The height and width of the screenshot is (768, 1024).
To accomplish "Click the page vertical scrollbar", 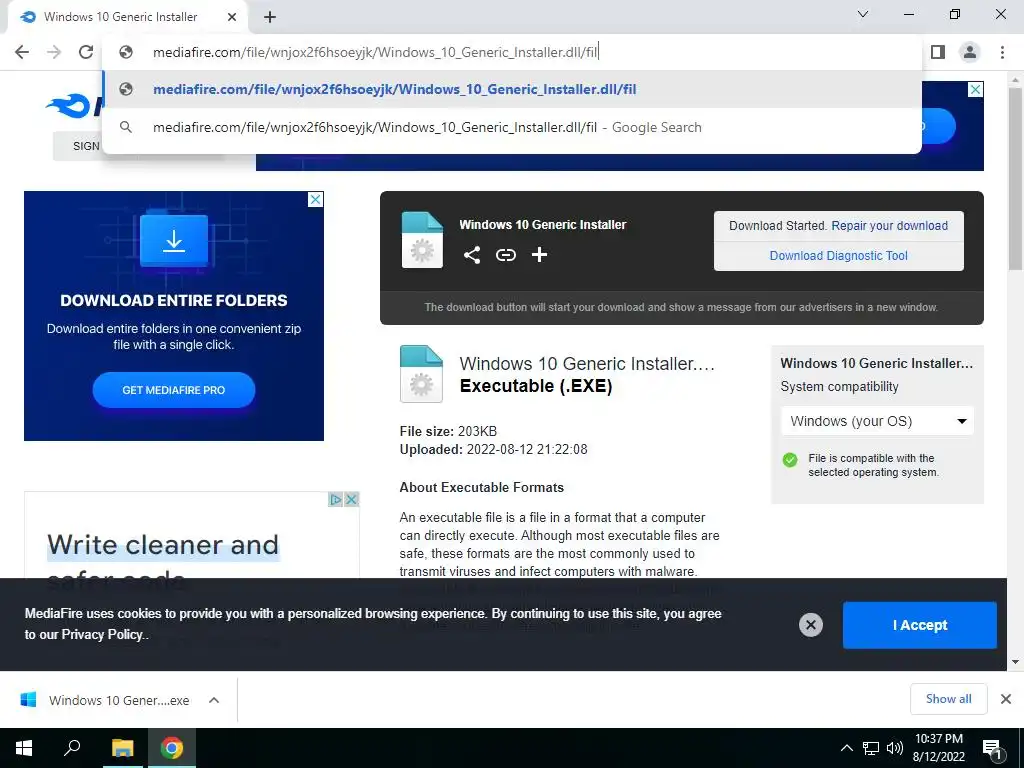I will point(1015,178).
